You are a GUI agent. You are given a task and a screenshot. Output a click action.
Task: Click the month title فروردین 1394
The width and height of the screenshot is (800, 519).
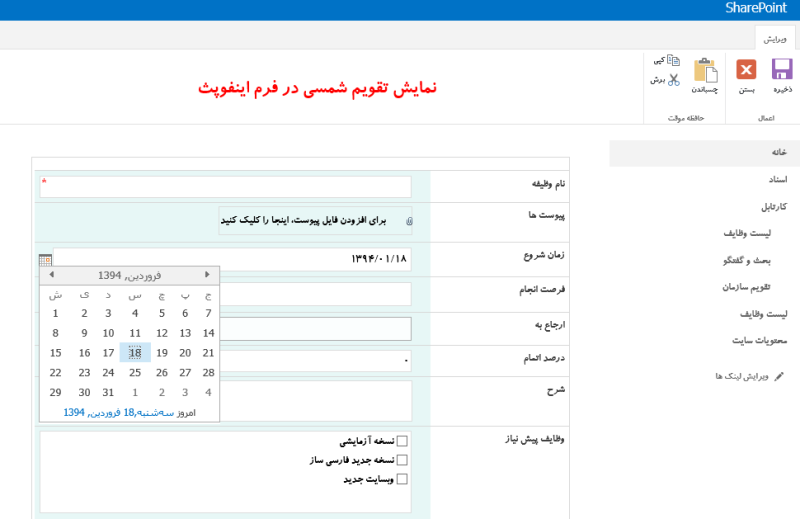(130, 276)
